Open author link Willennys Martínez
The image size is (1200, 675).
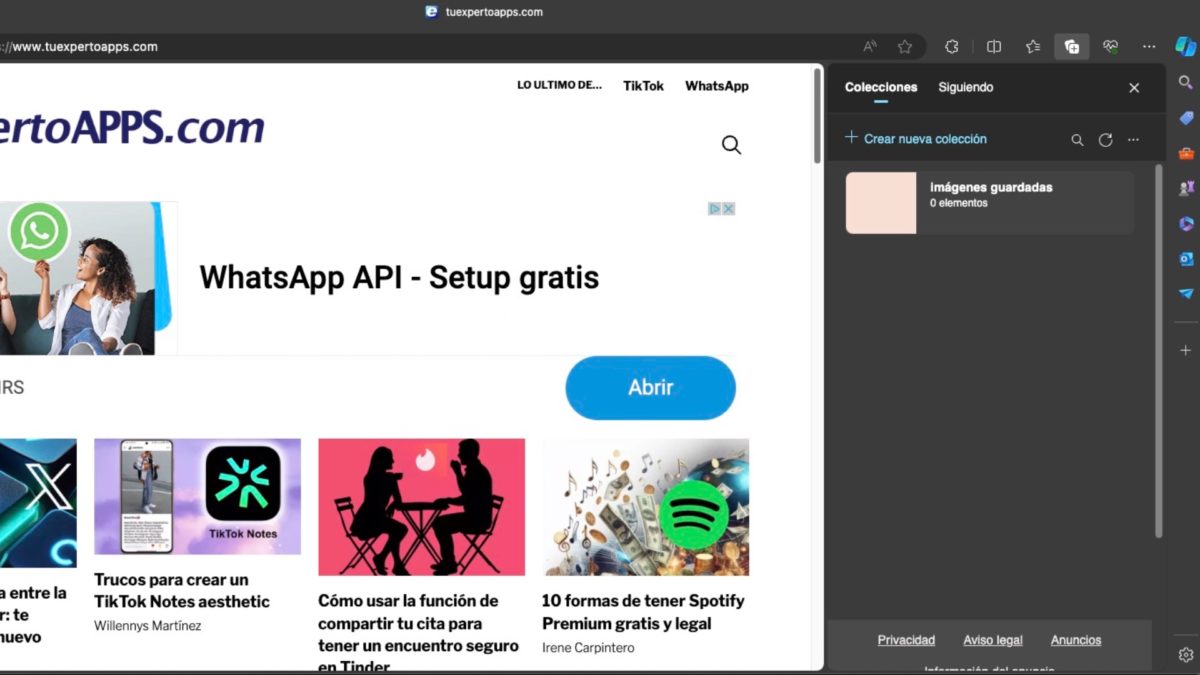pos(148,626)
